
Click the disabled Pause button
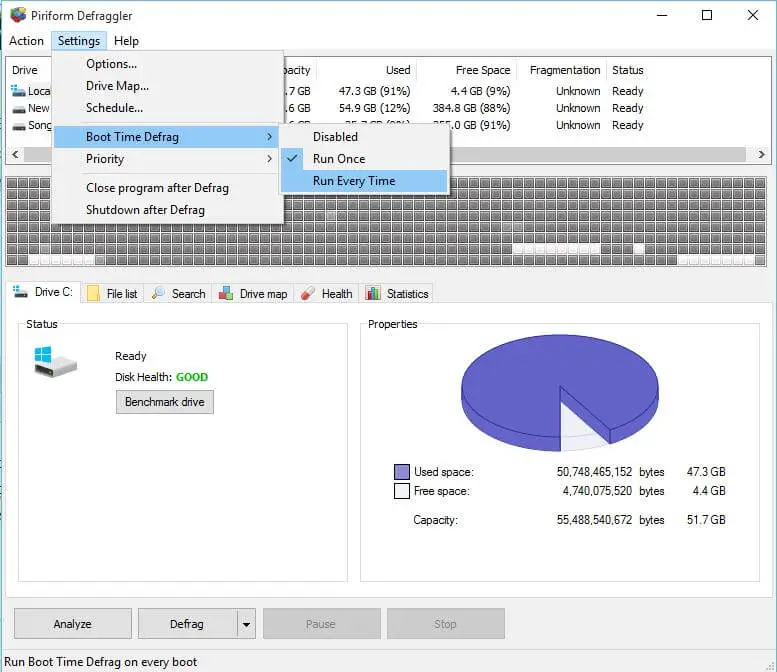[322, 623]
